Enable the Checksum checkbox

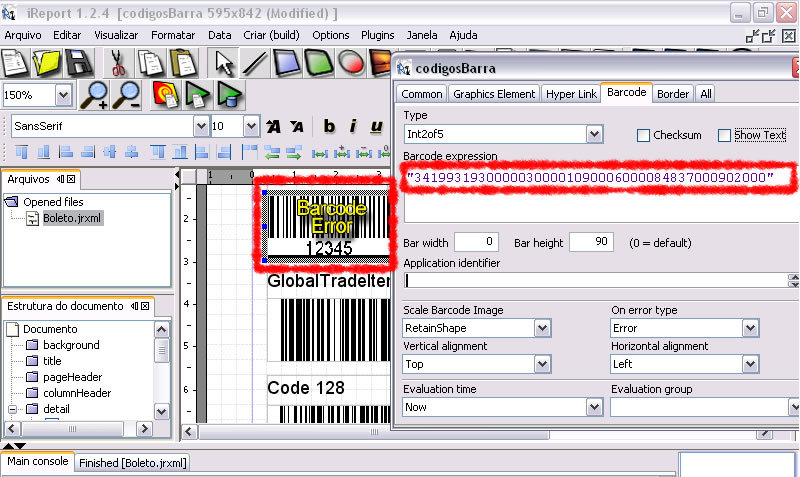[643, 135]
